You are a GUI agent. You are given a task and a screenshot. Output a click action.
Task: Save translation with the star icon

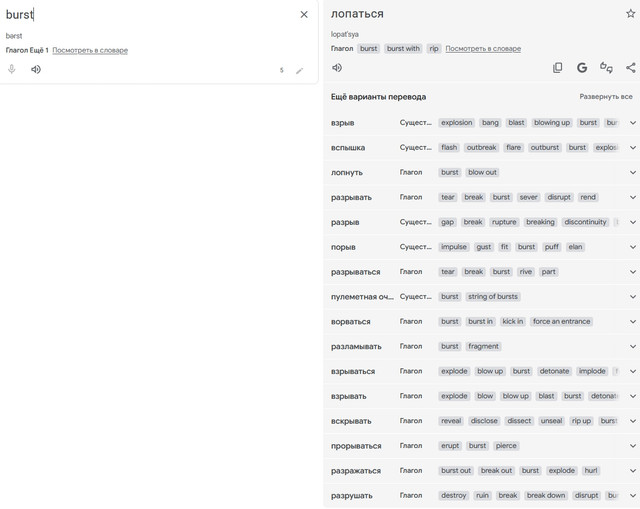pyautogui.click(x=631, y=13)
